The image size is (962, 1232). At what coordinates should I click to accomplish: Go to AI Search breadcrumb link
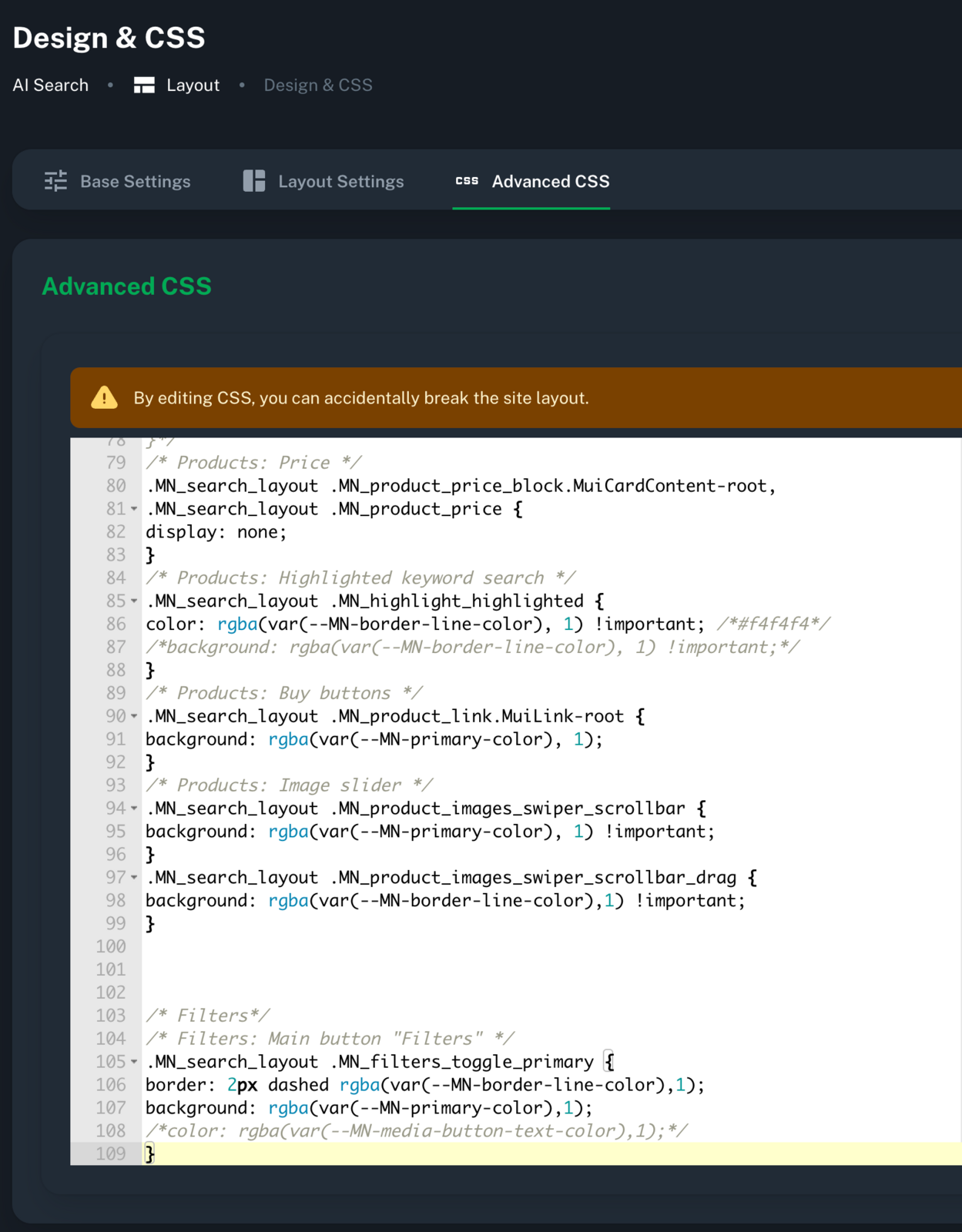(51, 85)
